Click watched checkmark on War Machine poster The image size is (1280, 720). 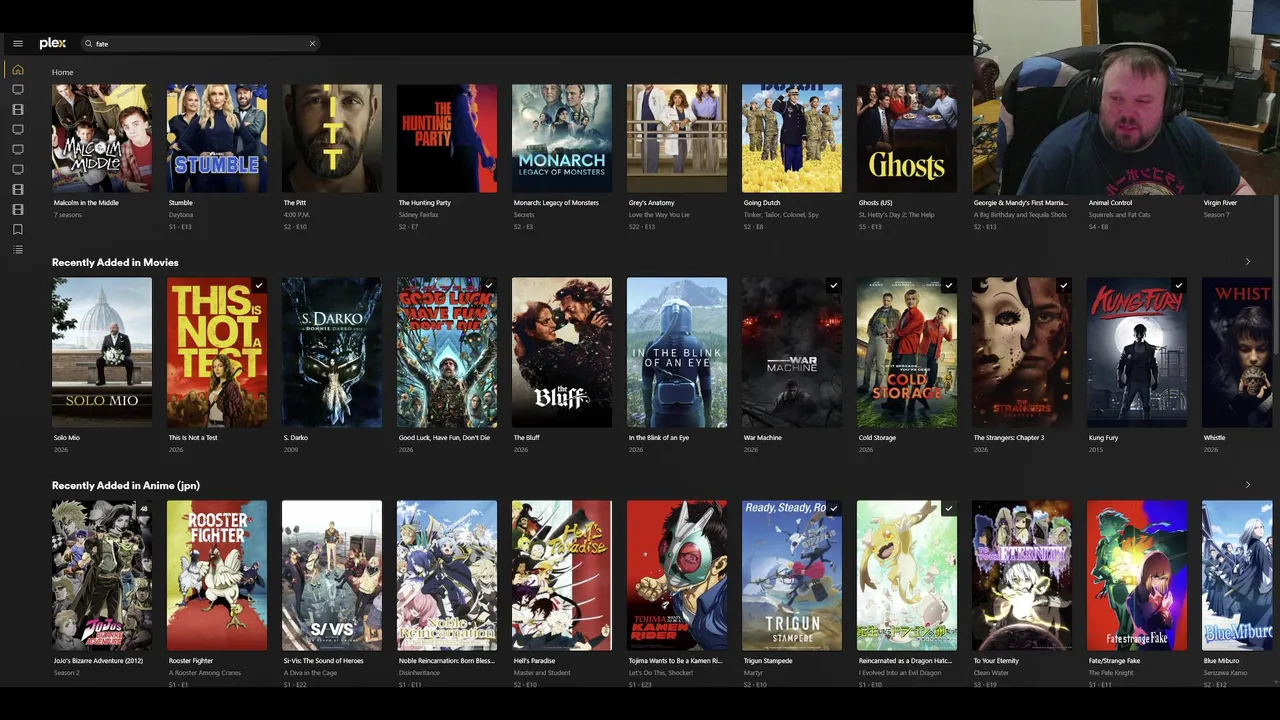point(834,285)
